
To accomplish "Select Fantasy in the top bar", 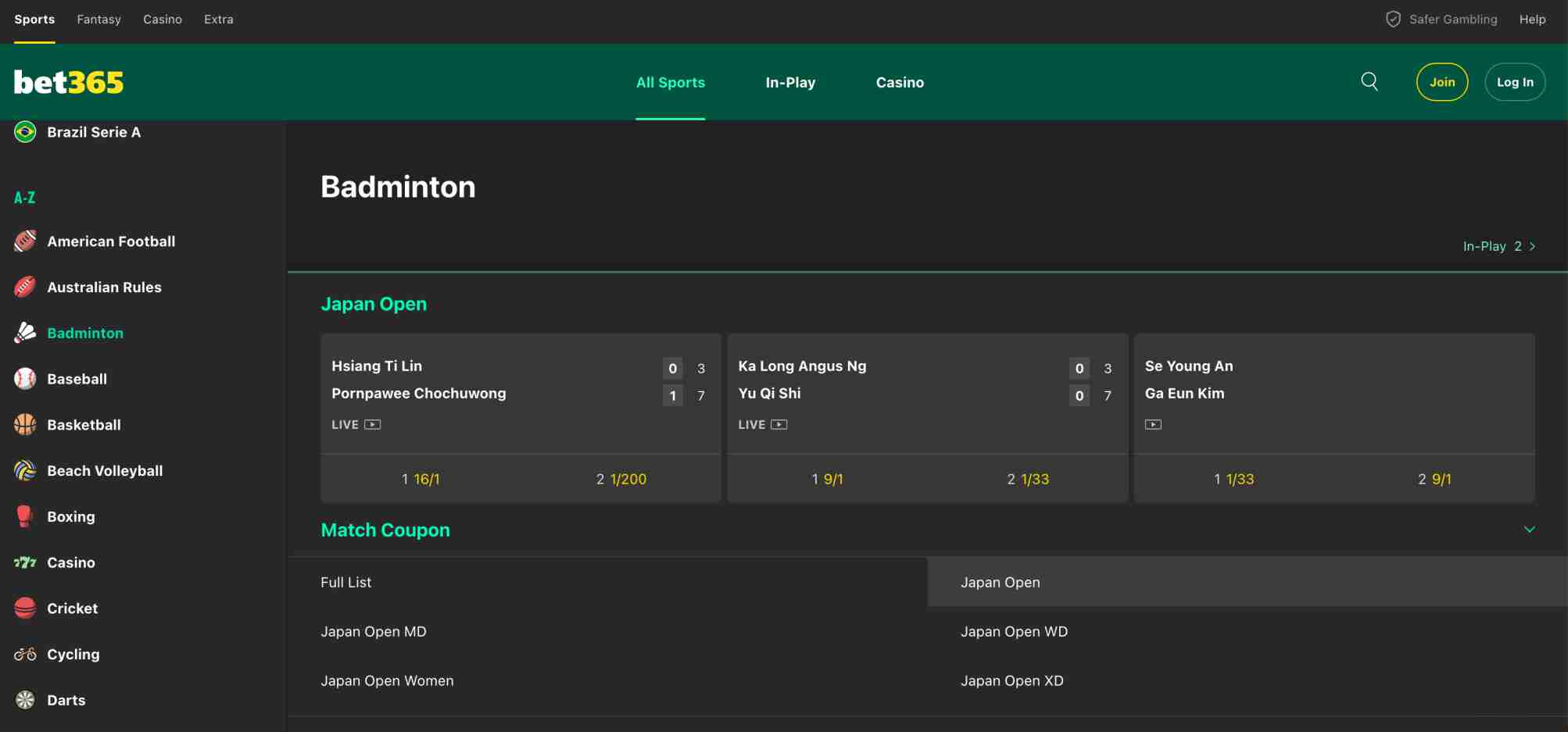I will pyautogui.click(x=98, y=20).
